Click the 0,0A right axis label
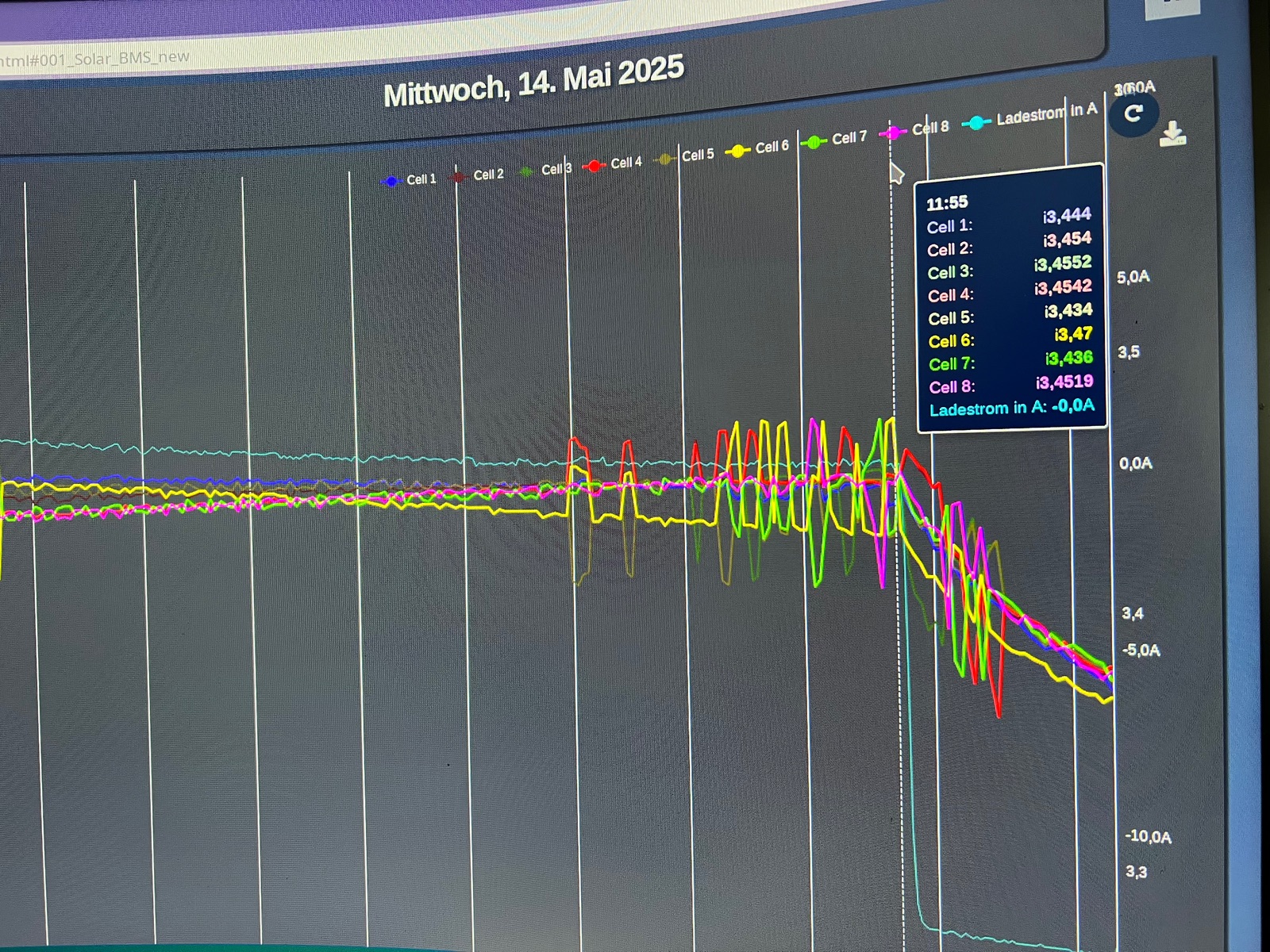The height and width of the screenshot is (952, 1270). (1135, 463)
